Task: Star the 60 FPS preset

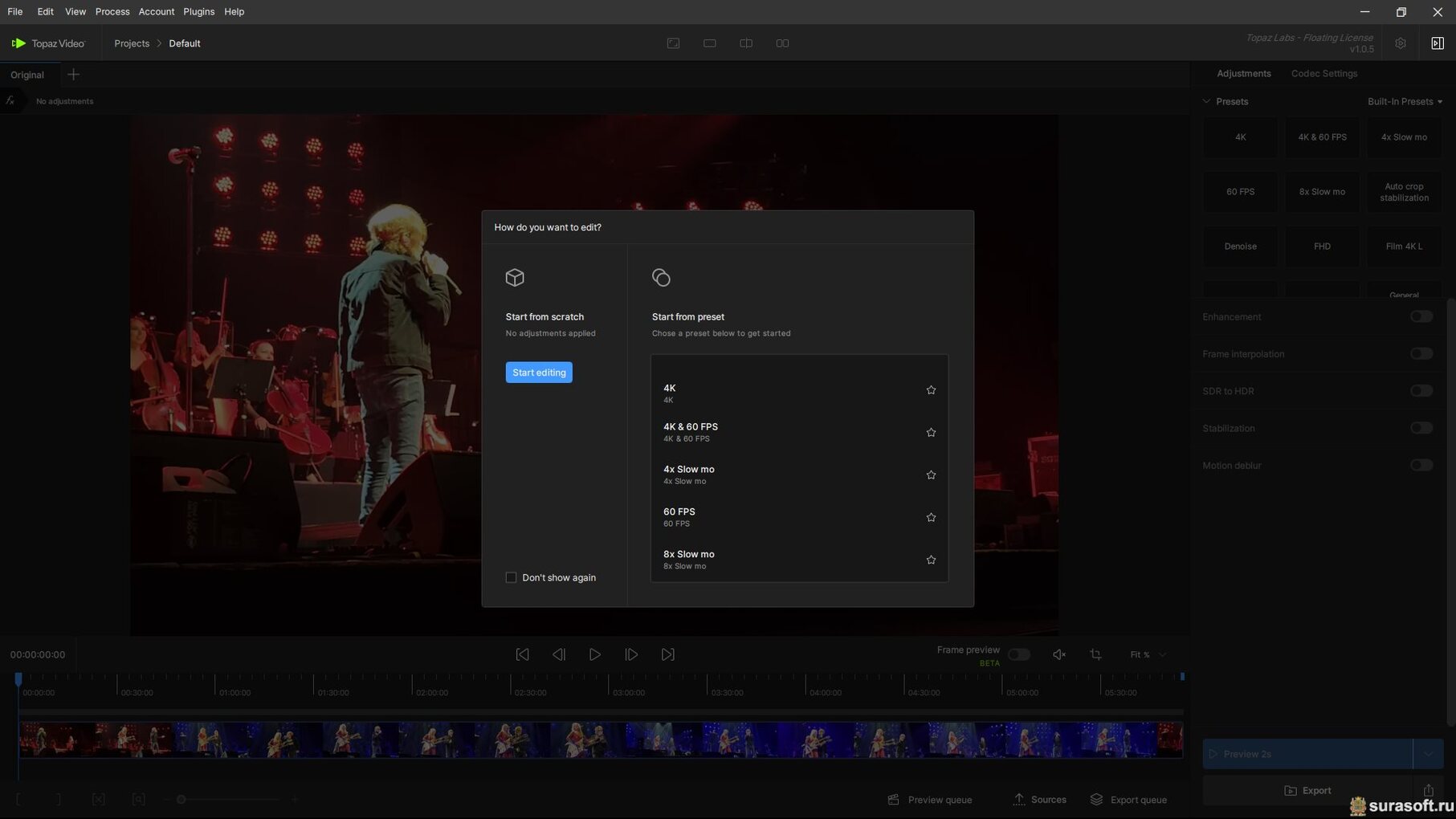Action: point(931,518)
